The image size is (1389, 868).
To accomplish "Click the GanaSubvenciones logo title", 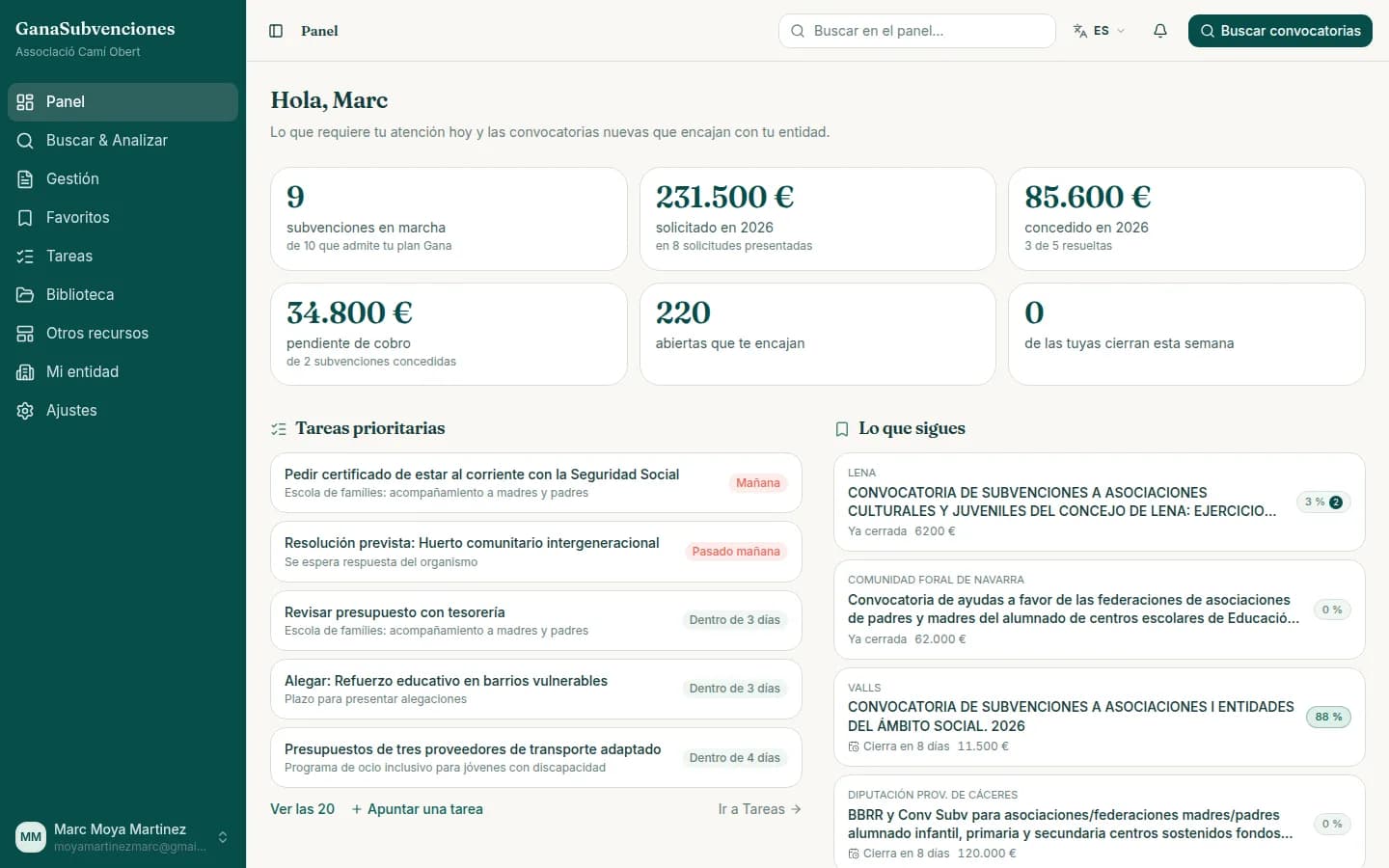I will tap(95, 29).
